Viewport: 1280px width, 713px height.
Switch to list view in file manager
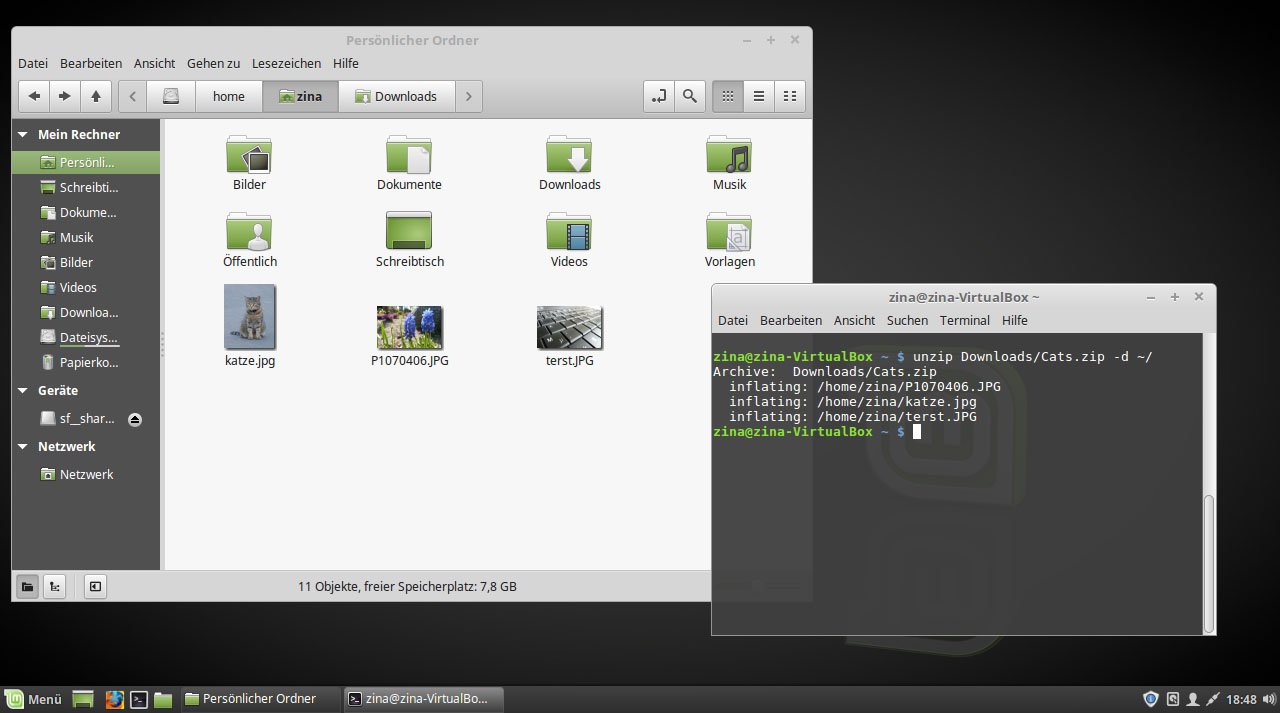click(758, 96)
